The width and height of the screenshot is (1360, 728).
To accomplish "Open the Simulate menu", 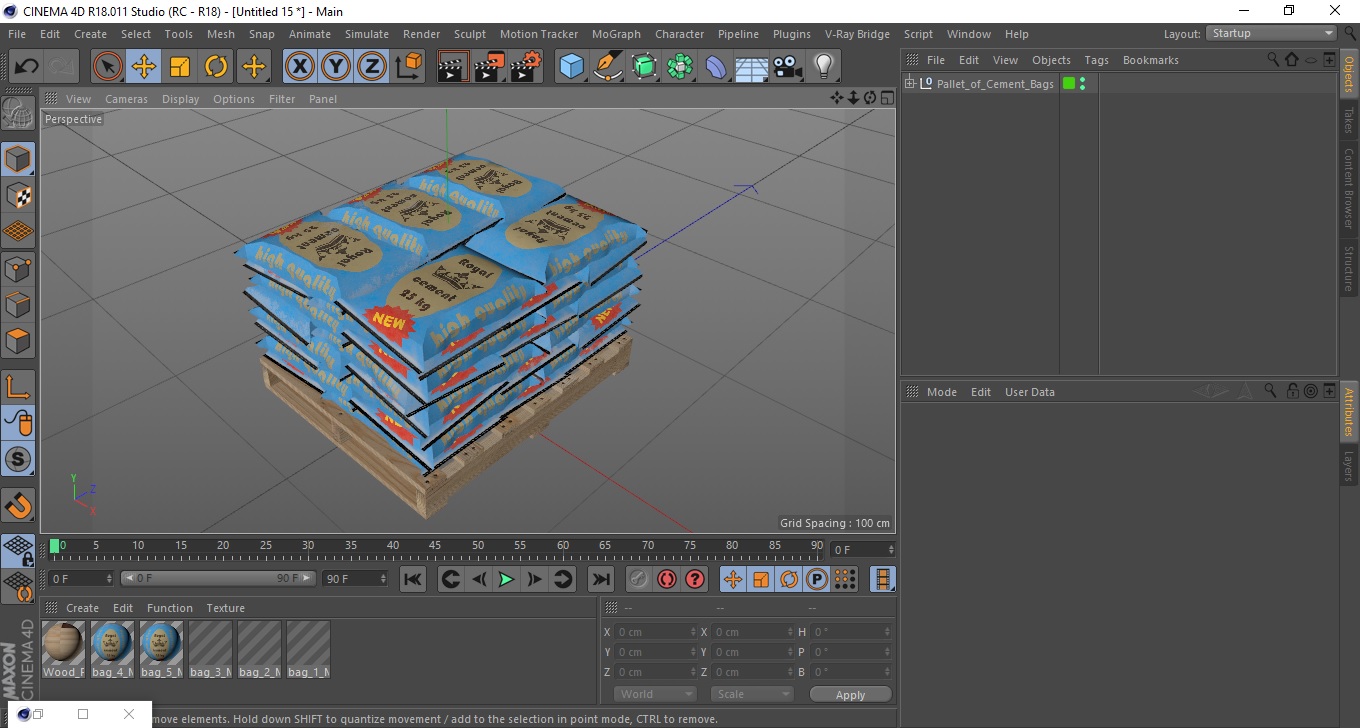I will point(367,34).
